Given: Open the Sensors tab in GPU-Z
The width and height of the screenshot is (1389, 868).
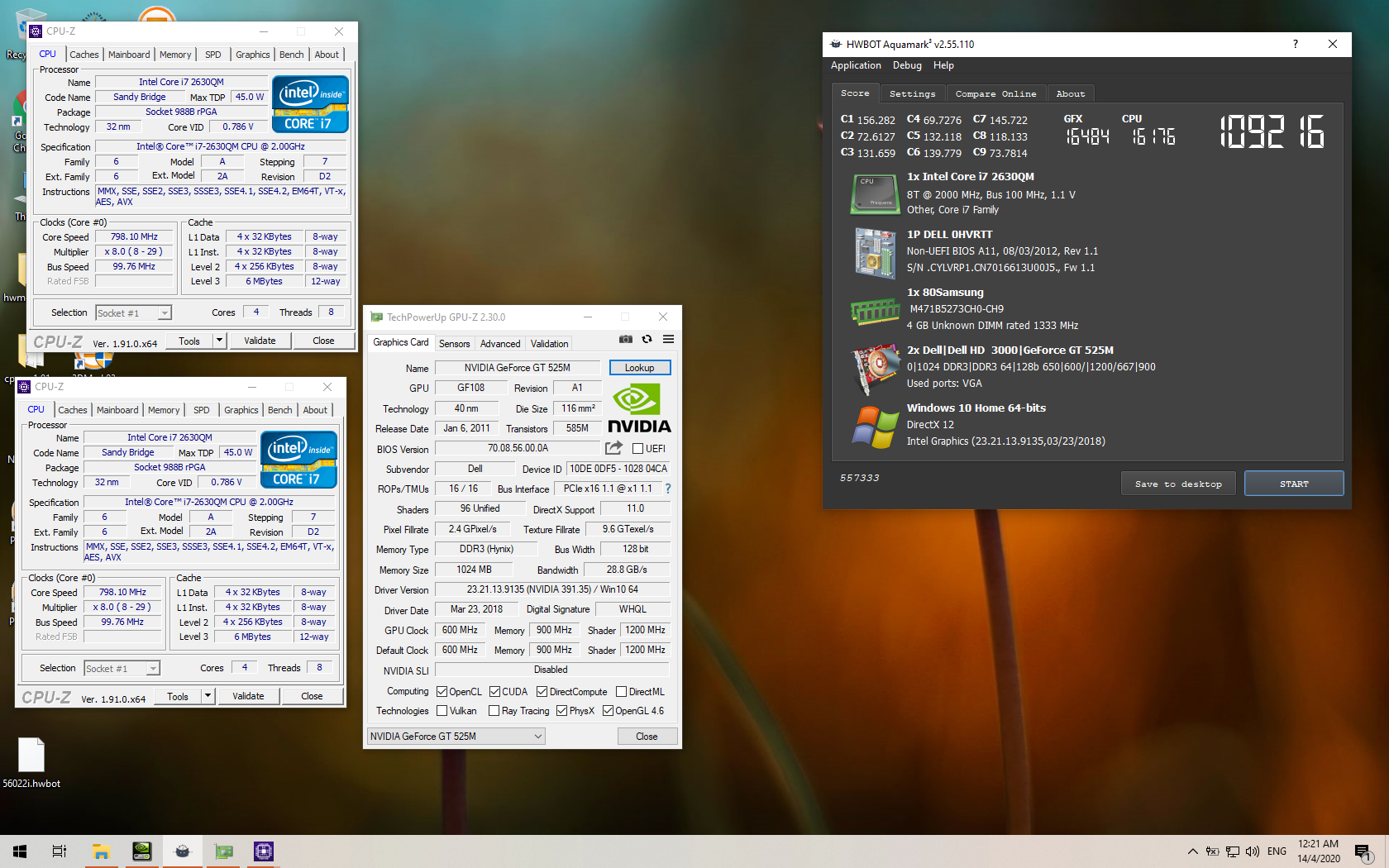Looking at the screenshot, I should pos(454,344).
